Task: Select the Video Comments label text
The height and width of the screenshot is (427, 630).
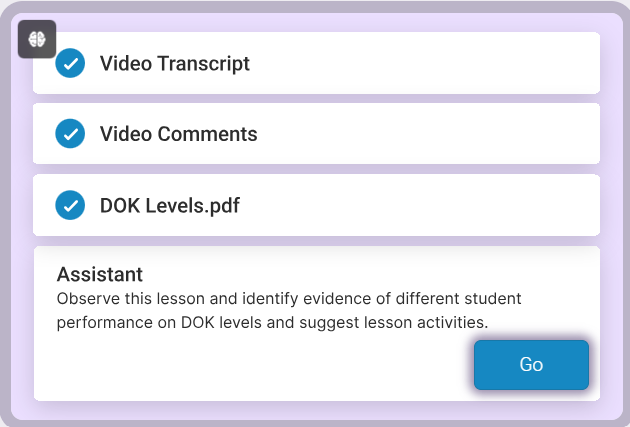Action: (x=178, y=134)
